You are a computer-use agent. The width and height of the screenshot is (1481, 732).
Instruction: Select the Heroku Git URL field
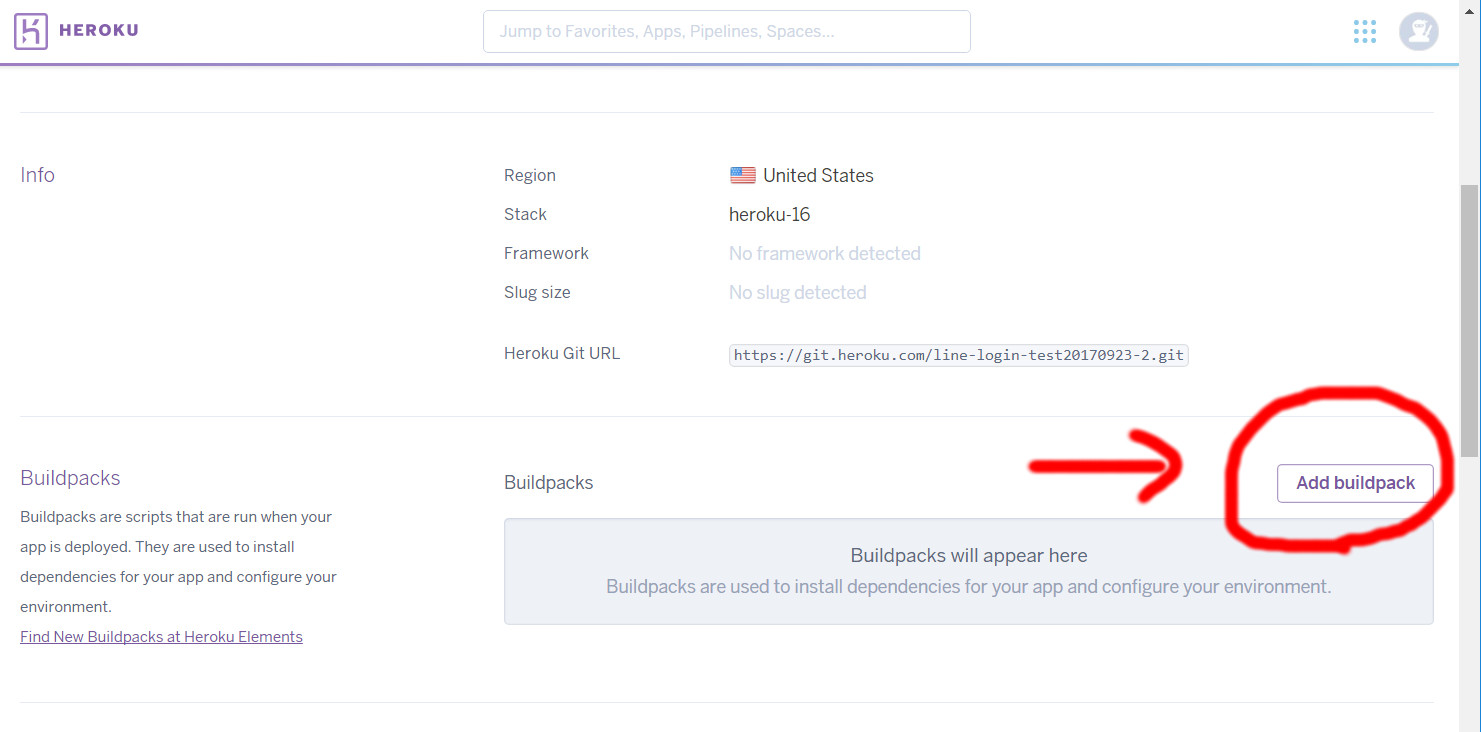pyautogui.click(x=958, y=355)
